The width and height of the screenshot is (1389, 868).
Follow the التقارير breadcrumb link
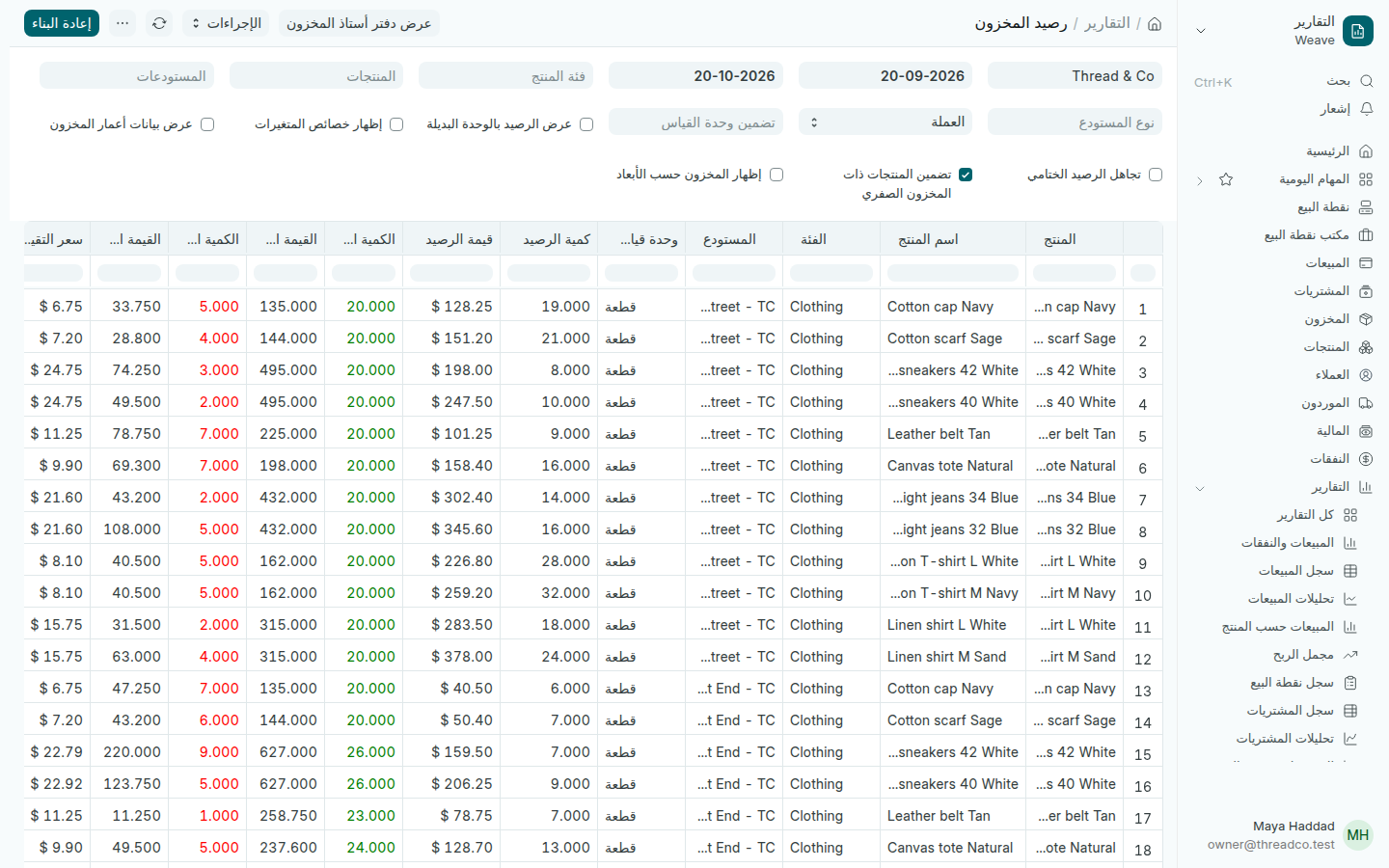(x=1107, y=23)
